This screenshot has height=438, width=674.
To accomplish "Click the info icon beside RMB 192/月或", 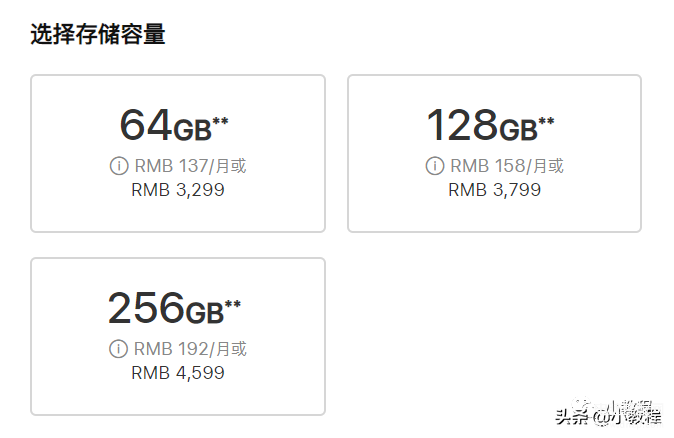I will pos(118,349).
